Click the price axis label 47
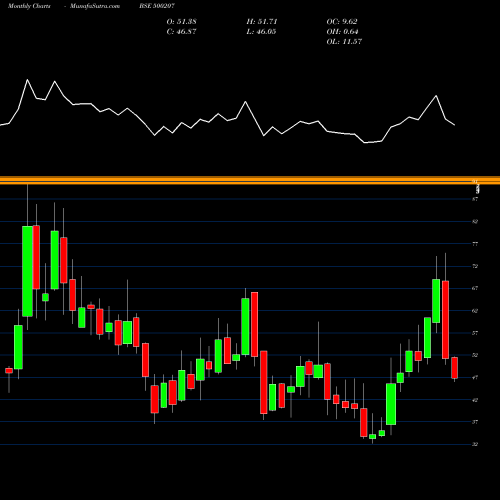 (475, 378)
